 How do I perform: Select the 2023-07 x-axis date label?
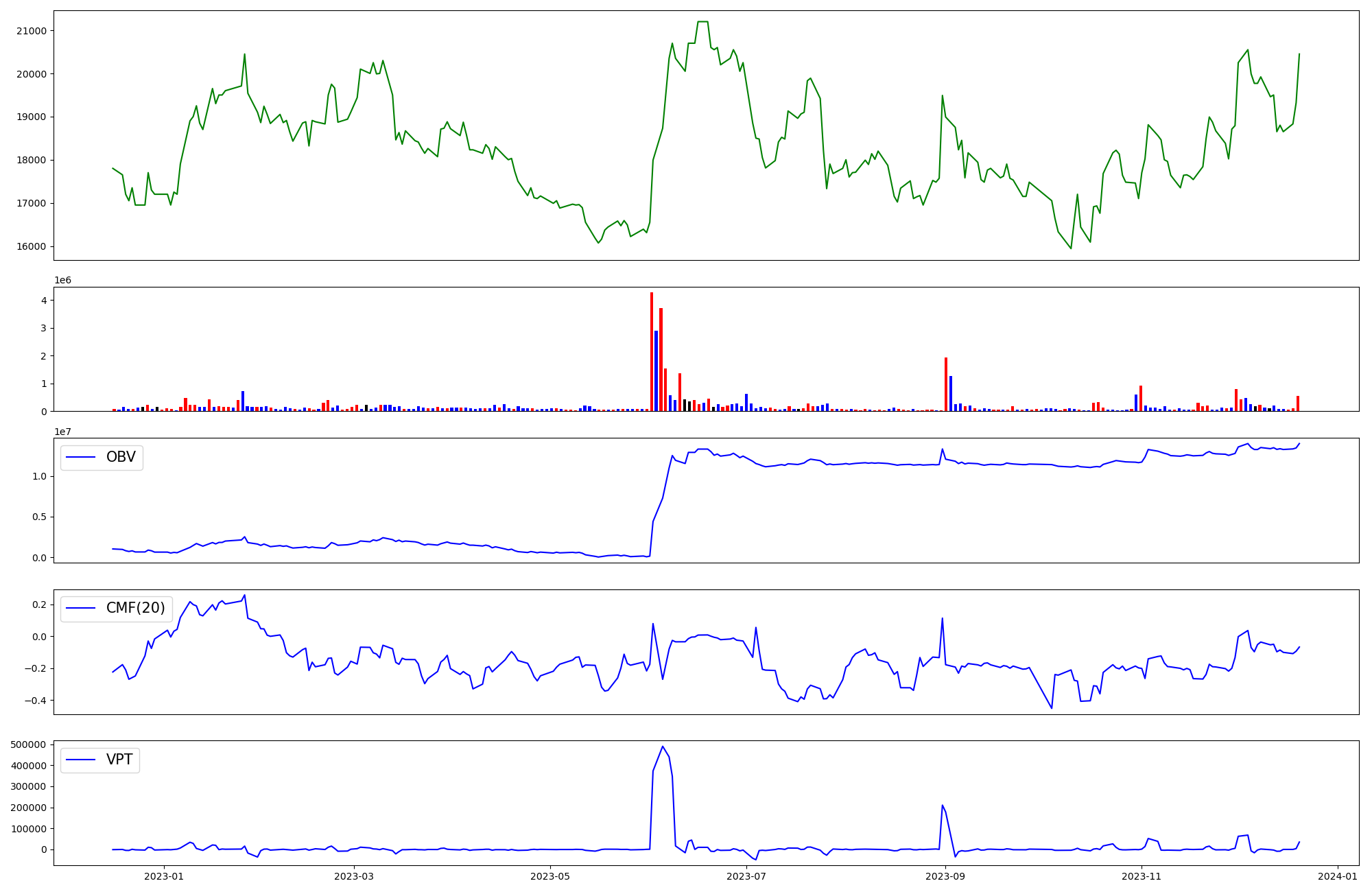click(x=746, y=876)
